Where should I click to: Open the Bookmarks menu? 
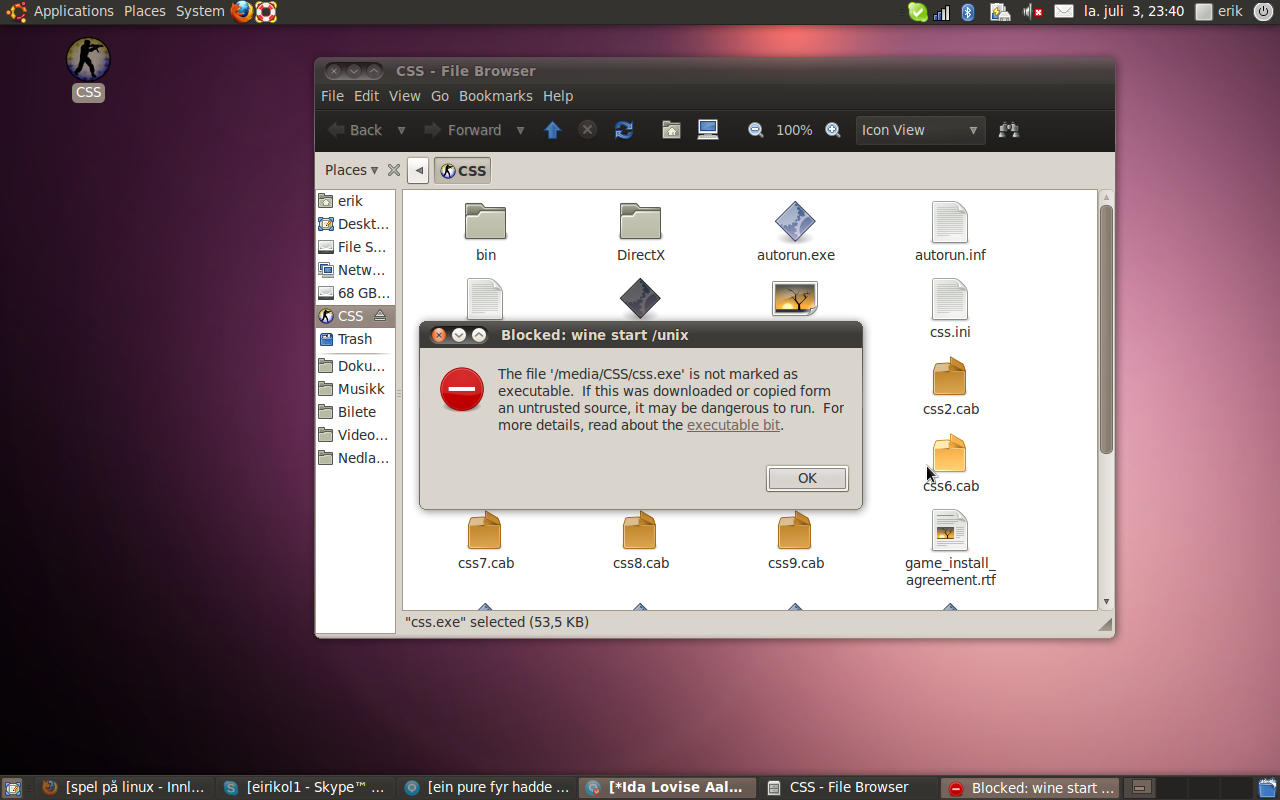[495, 96]
